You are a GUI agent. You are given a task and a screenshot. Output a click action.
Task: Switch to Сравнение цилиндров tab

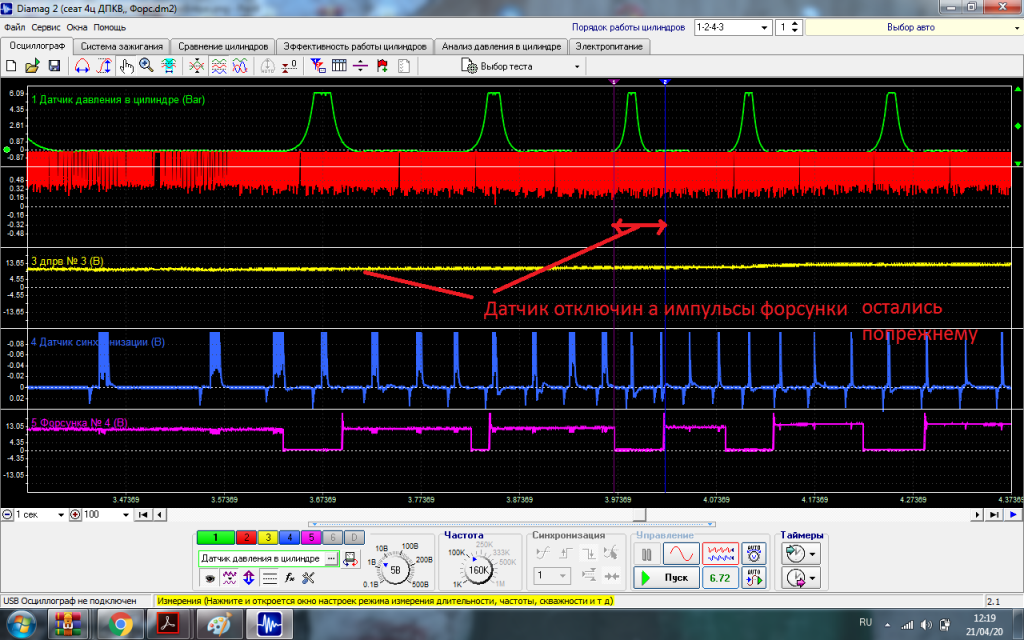[x=223, y=46]
